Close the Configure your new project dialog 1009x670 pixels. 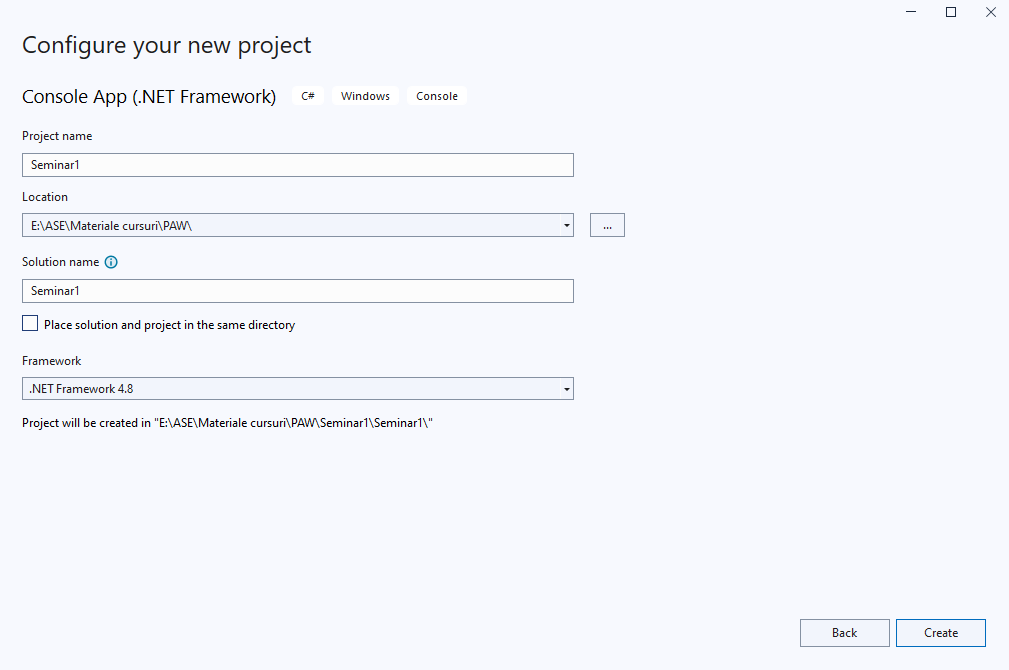pyautogui.click(x=990, y=12)
